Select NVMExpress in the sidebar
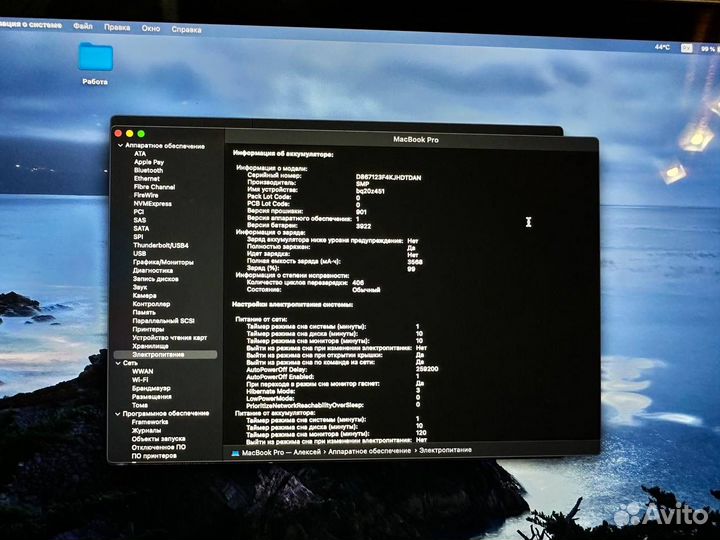Screen dimensions: 720x540 (x=152, y=203)
